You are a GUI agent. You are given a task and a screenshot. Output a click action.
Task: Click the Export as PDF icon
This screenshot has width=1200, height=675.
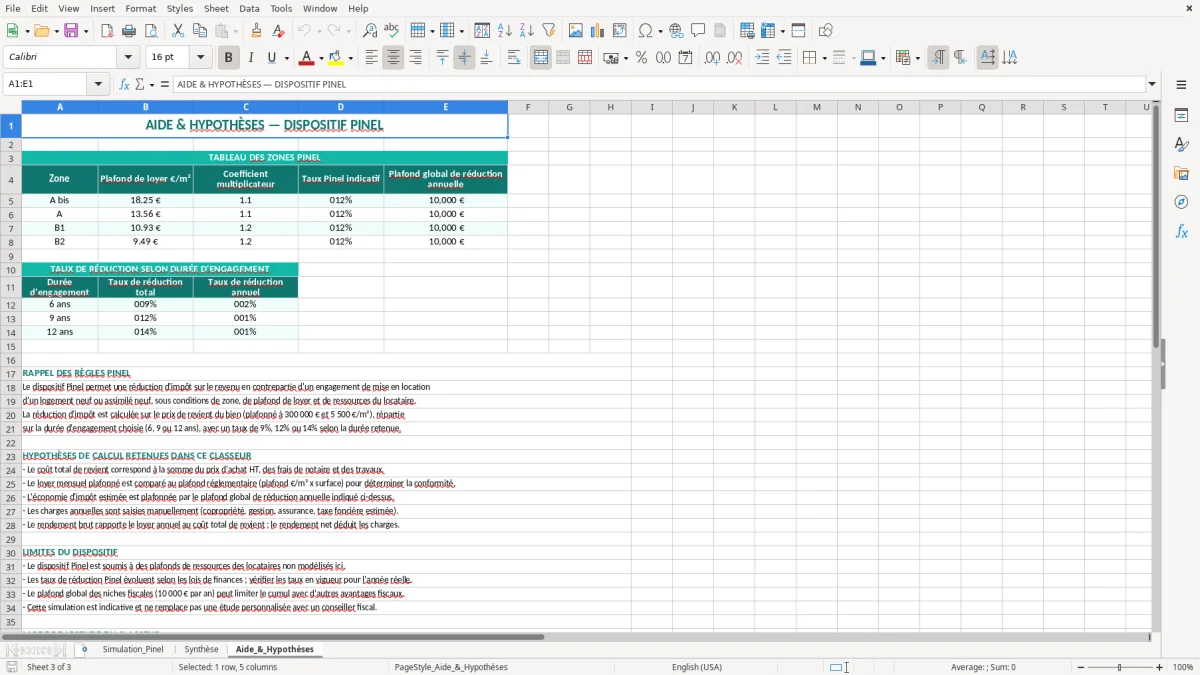[107, 31]
